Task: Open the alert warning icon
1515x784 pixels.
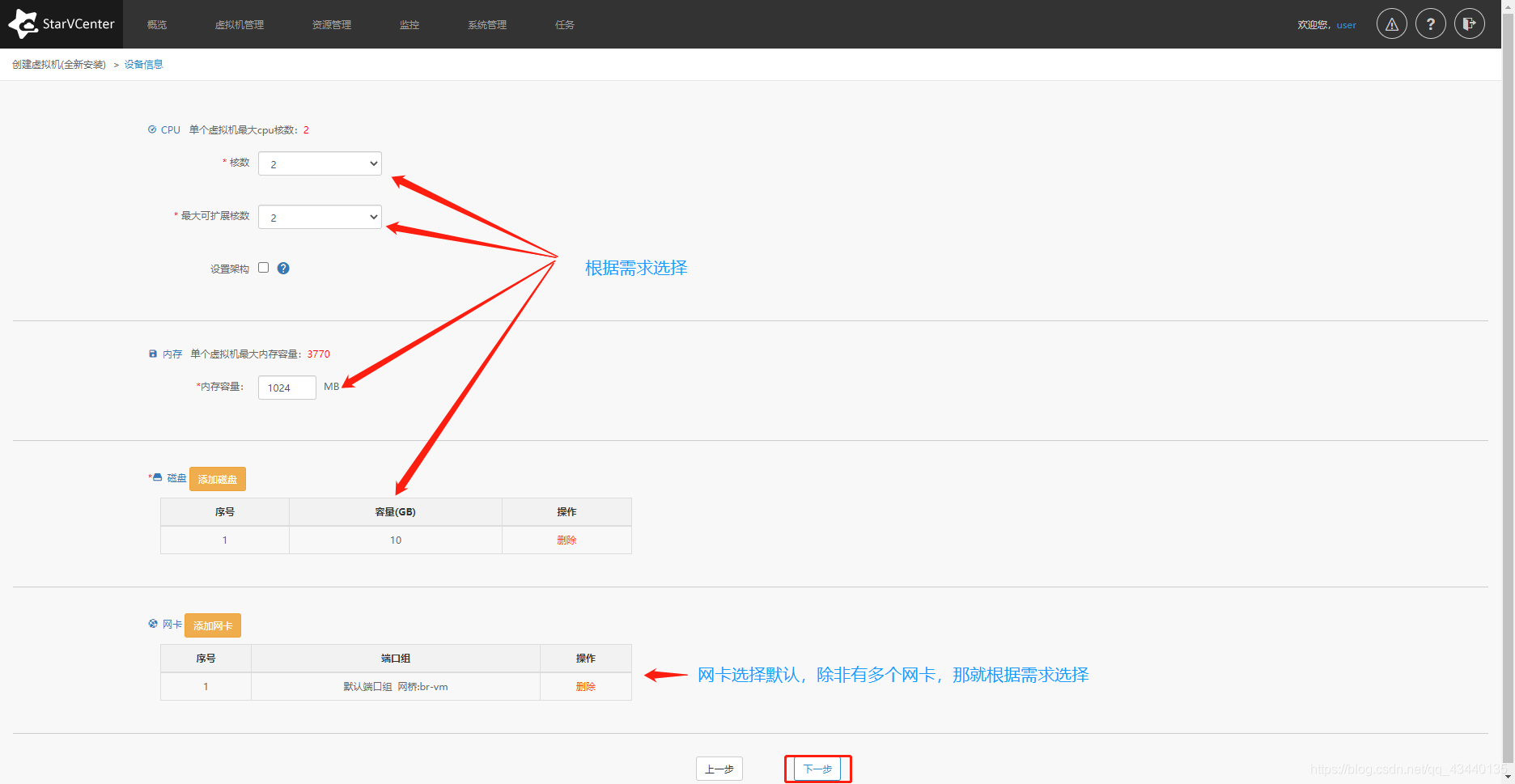Action: tap(1391, 24)
